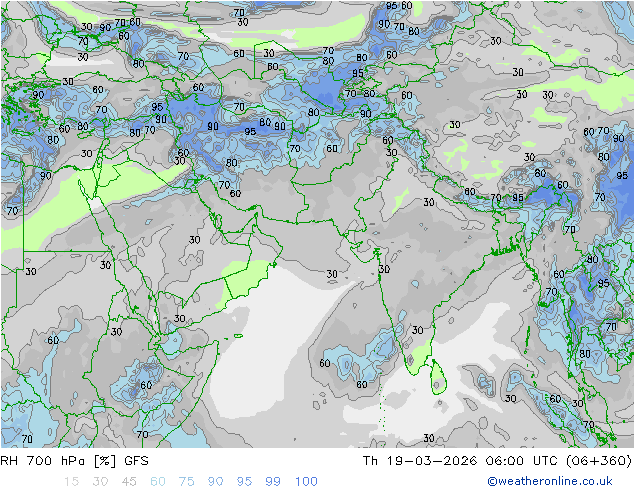Click the legend value 75
634x490 pixels.
tap(186, 482)
